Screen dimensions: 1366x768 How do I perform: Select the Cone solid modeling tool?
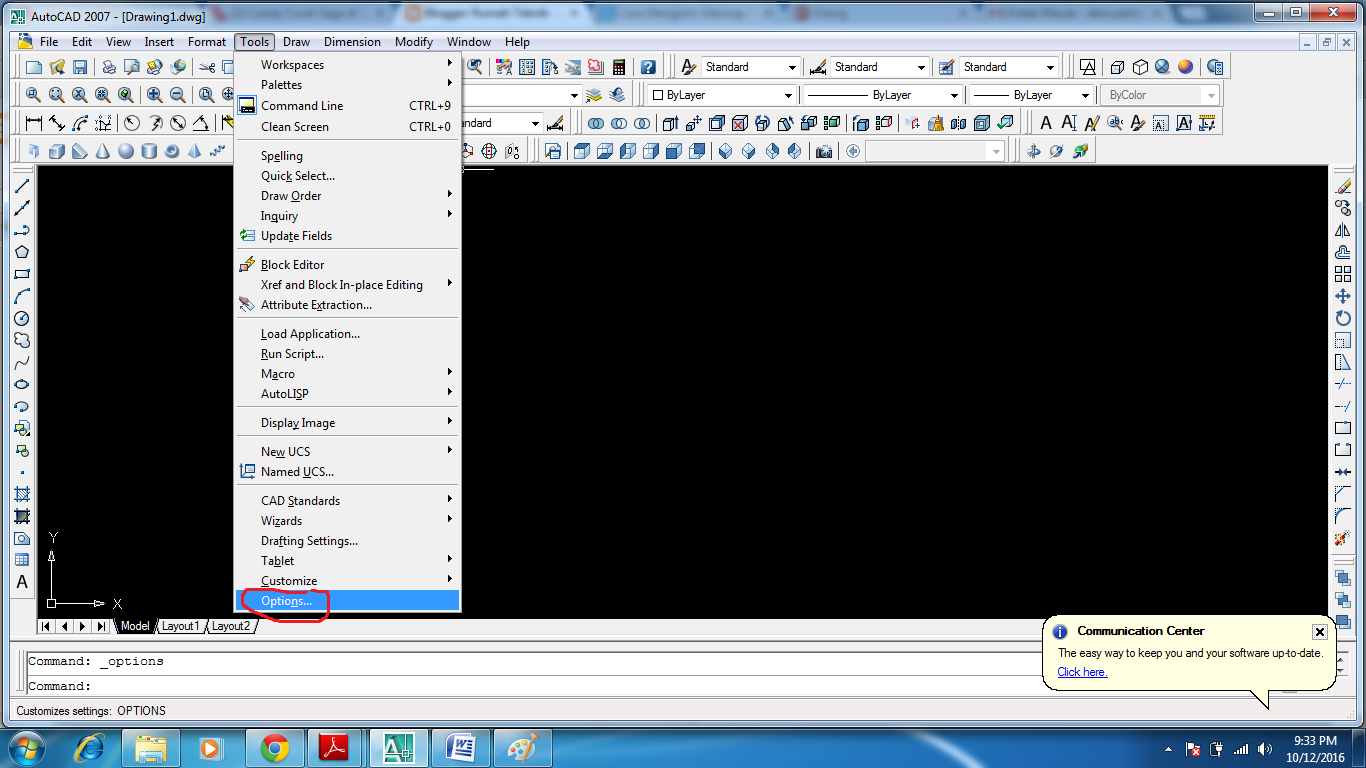(x=103, y=151)
